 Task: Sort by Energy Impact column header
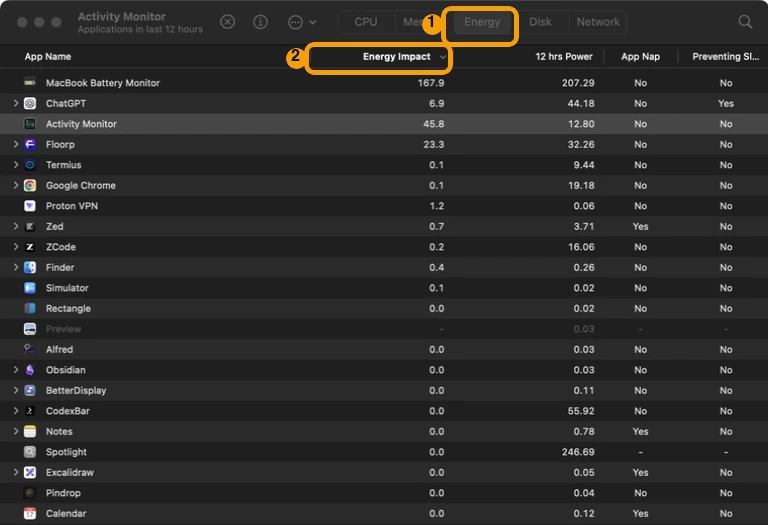coord(397,57)
